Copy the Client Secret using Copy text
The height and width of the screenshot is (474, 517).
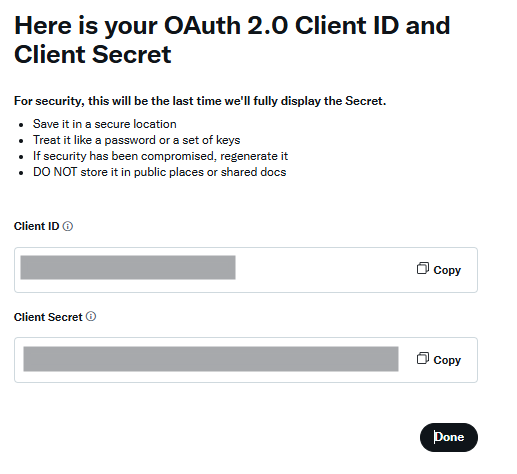(447, 360)
